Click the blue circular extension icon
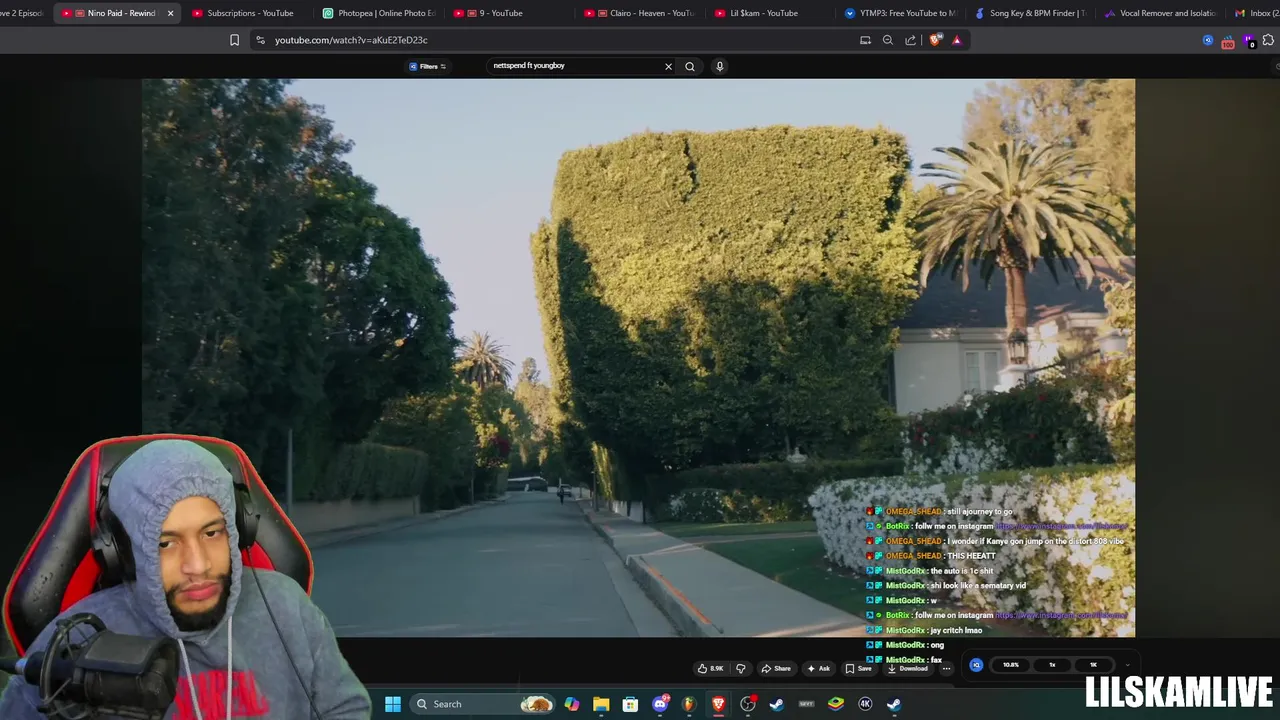Image resolution: width=1280 pixels, height=720 pixels. point(1207,40)
